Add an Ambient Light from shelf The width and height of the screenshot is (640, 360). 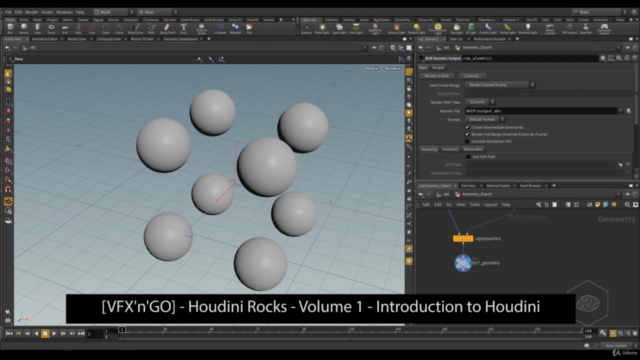click(x=528, y=28)
